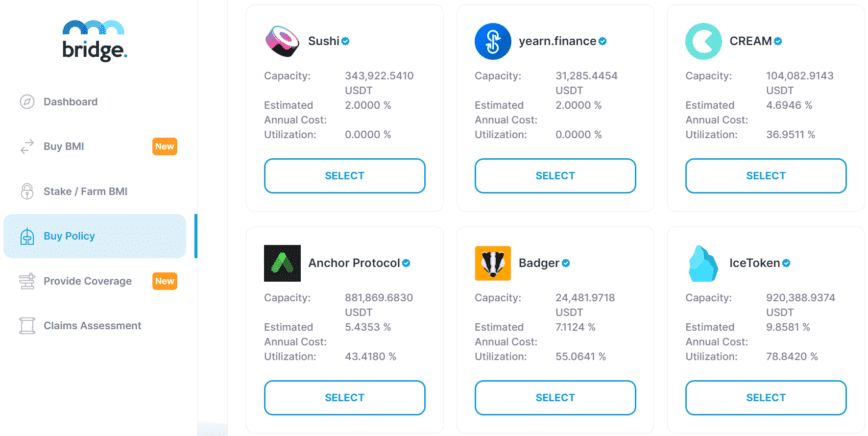Select the Sushi policy

pyautogui.click(x=344, y=176)
